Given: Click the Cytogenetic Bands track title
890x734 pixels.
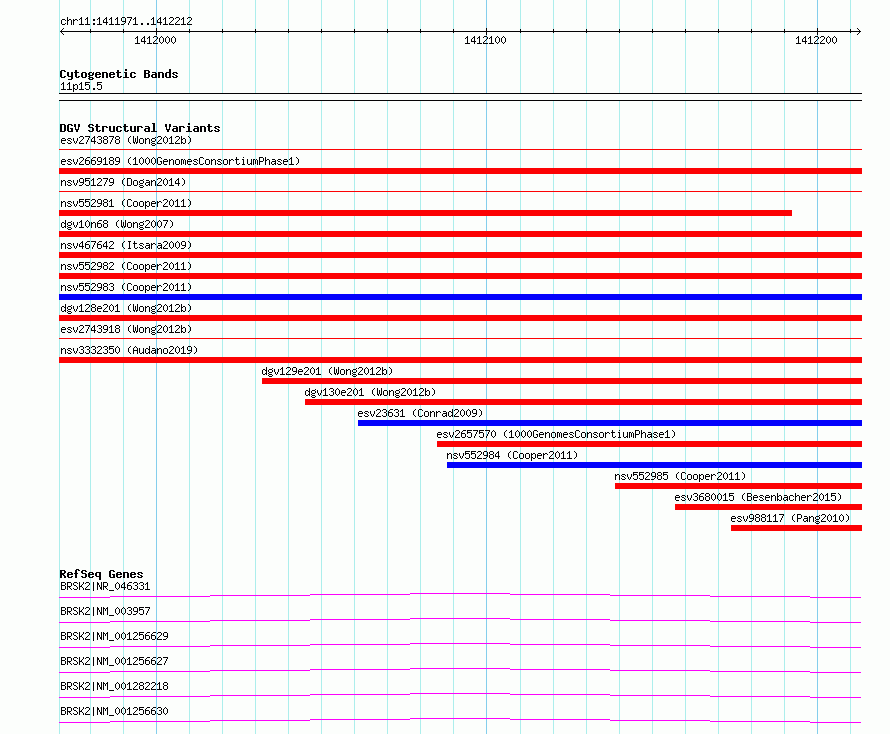Looking at the screenshot, I should pyautogui.click(x=119, y=74).
